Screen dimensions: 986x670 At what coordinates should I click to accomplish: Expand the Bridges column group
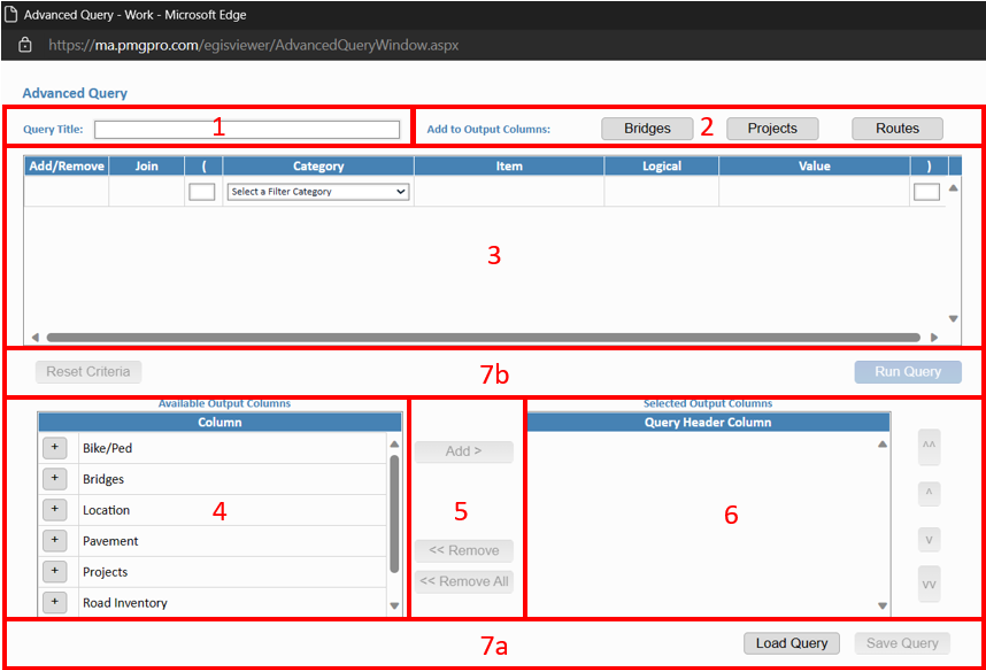point(54,479)
